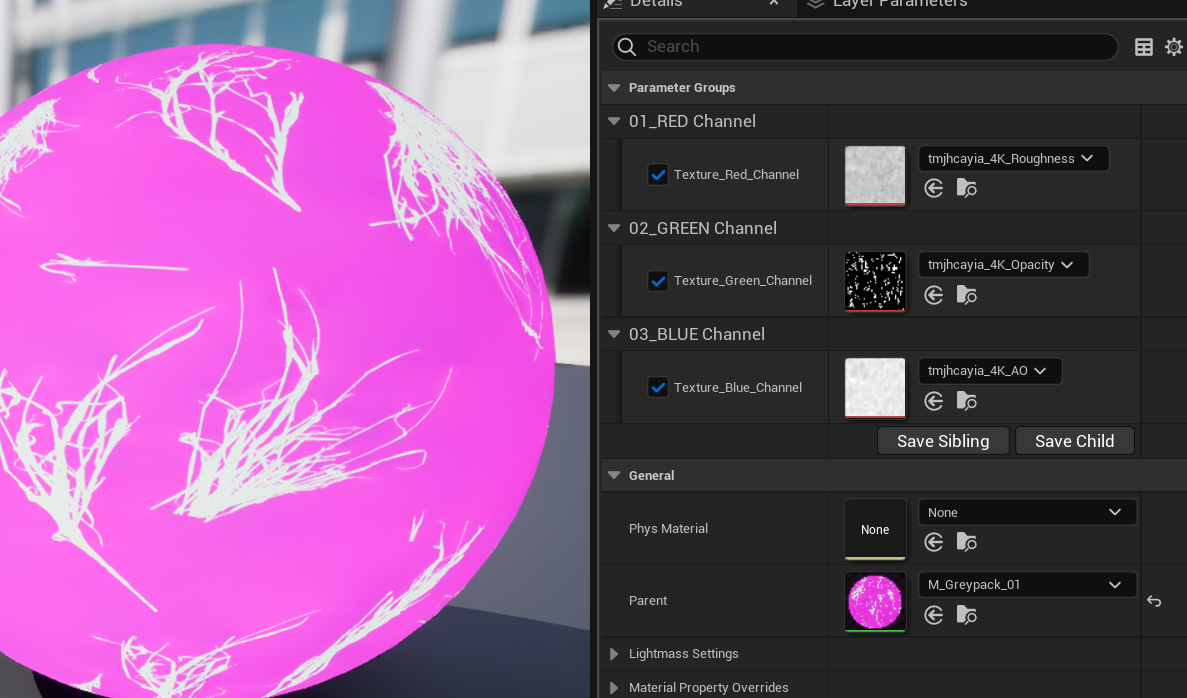Click the Texture_Blue_Channel label
The image size is (1187, 698).
(x=738, y=388)
